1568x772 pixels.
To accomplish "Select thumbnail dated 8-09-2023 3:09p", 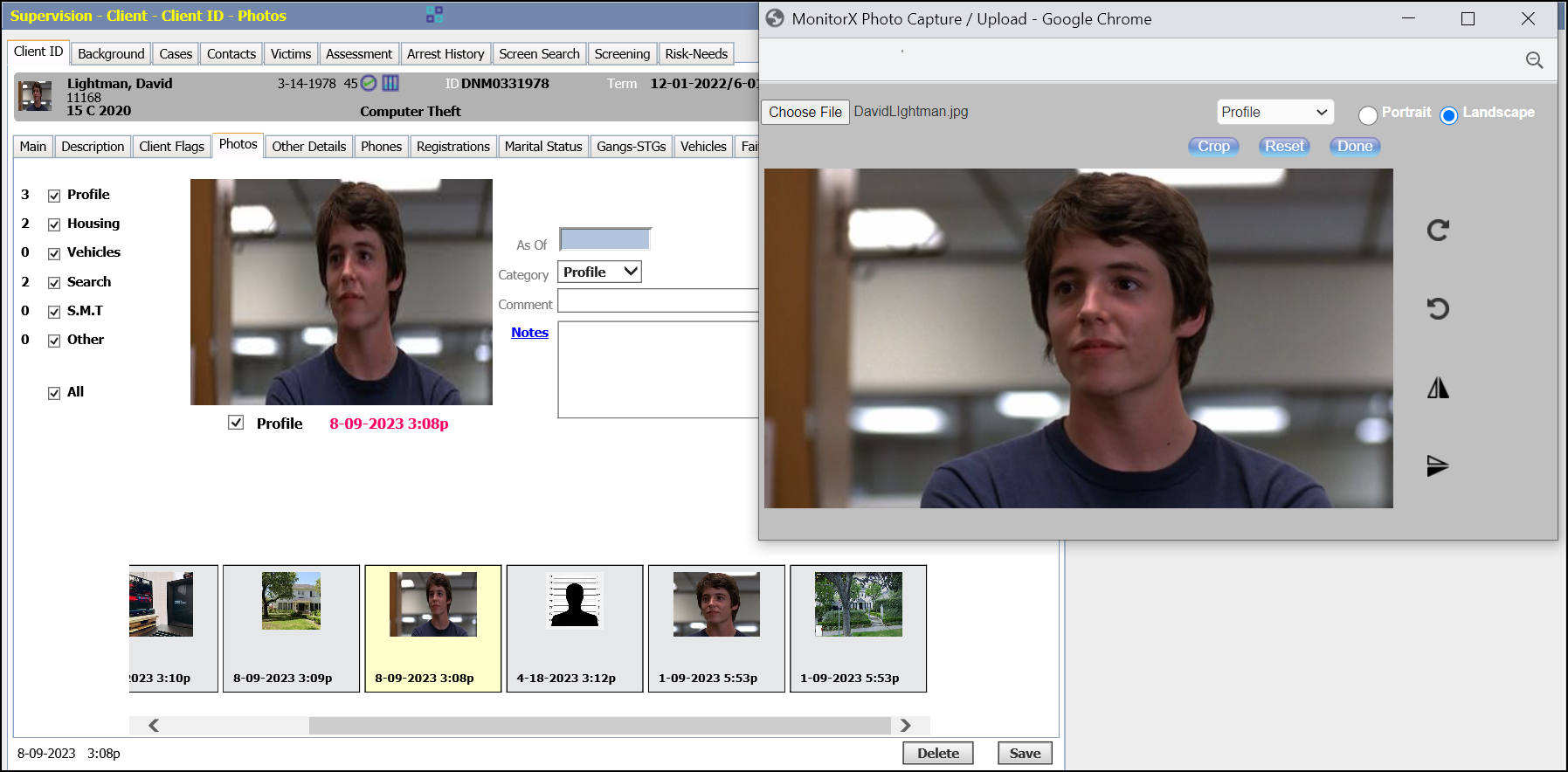I will pyautogui.click(x=291, y=628).
